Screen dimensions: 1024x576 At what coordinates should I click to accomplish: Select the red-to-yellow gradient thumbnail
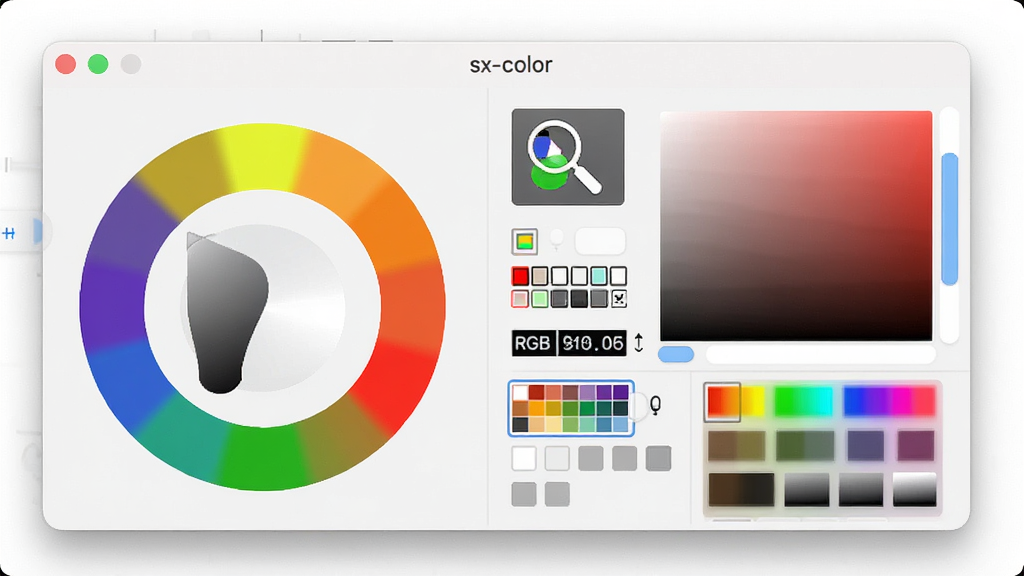point(736,401)
